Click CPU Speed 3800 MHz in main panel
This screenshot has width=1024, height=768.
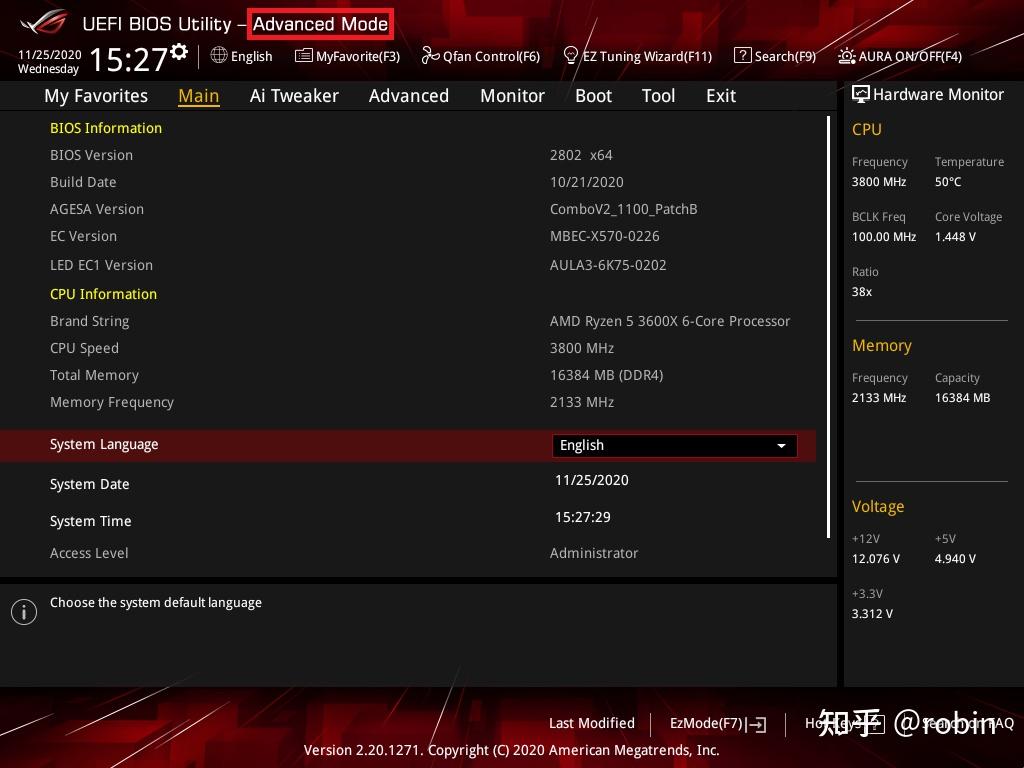[x=582, y=348]
